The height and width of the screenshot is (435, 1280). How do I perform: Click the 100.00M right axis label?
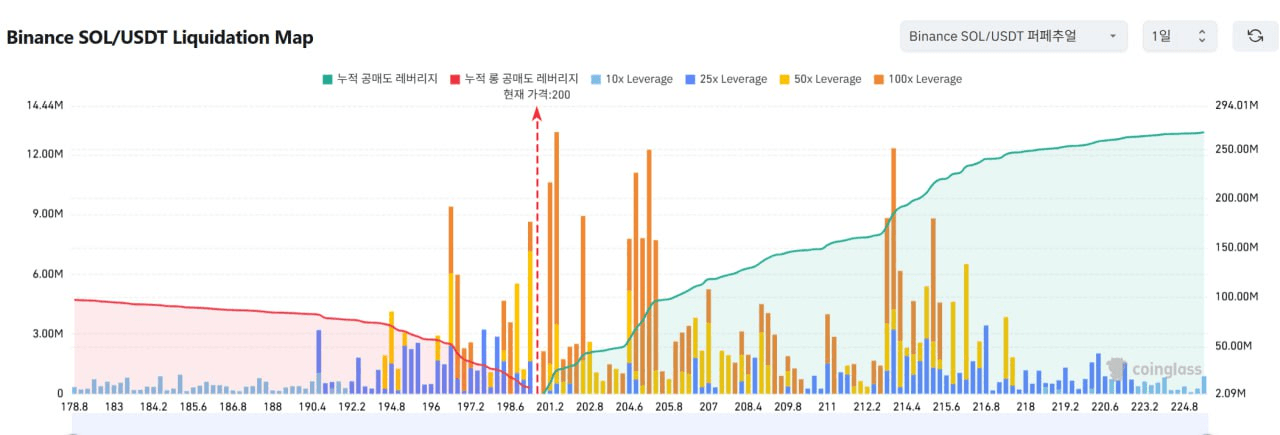click(1235, 297)
